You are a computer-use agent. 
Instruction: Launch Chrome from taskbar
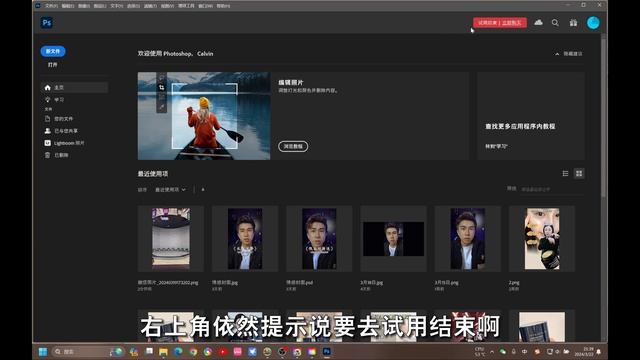pyautogui.click(x=193, y=351)
